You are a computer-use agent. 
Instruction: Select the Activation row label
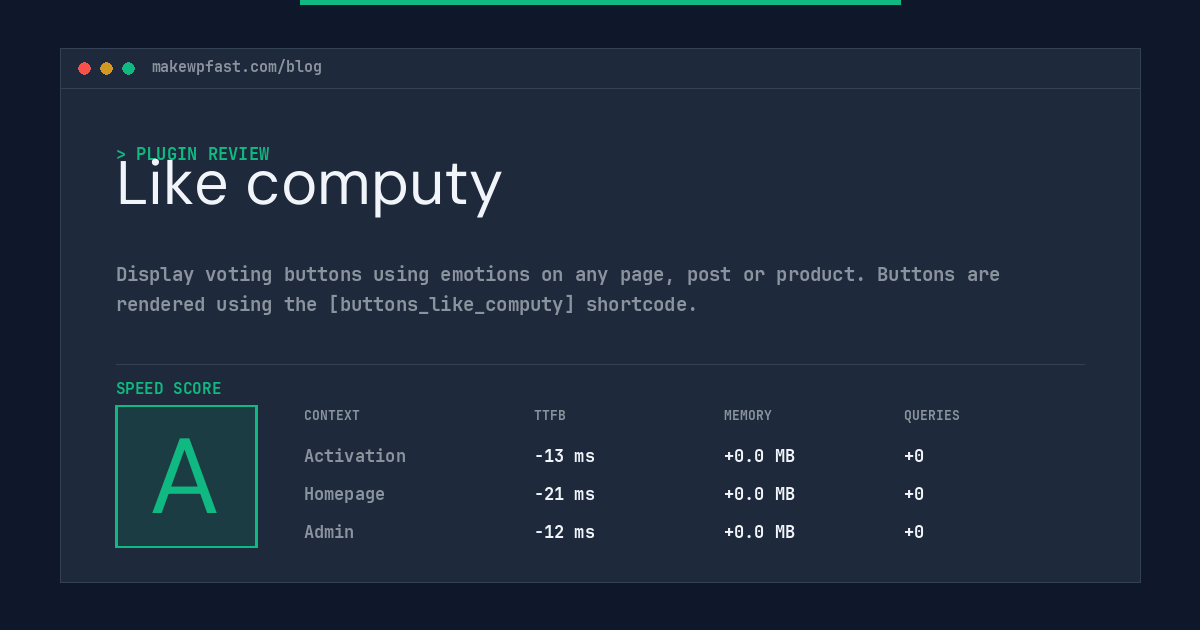point(355,456)
